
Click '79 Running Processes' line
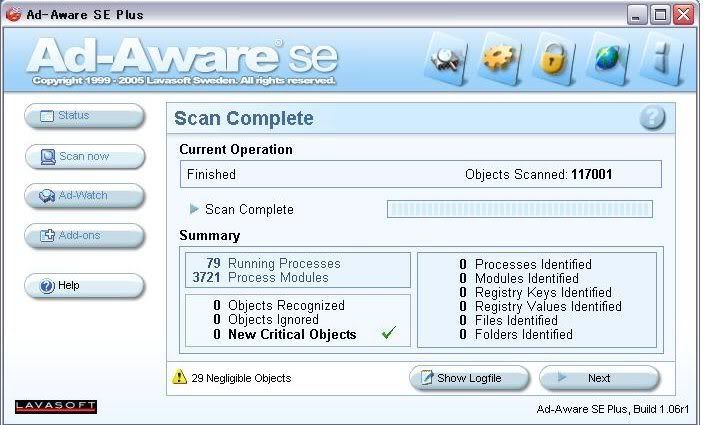pos(273,263)
